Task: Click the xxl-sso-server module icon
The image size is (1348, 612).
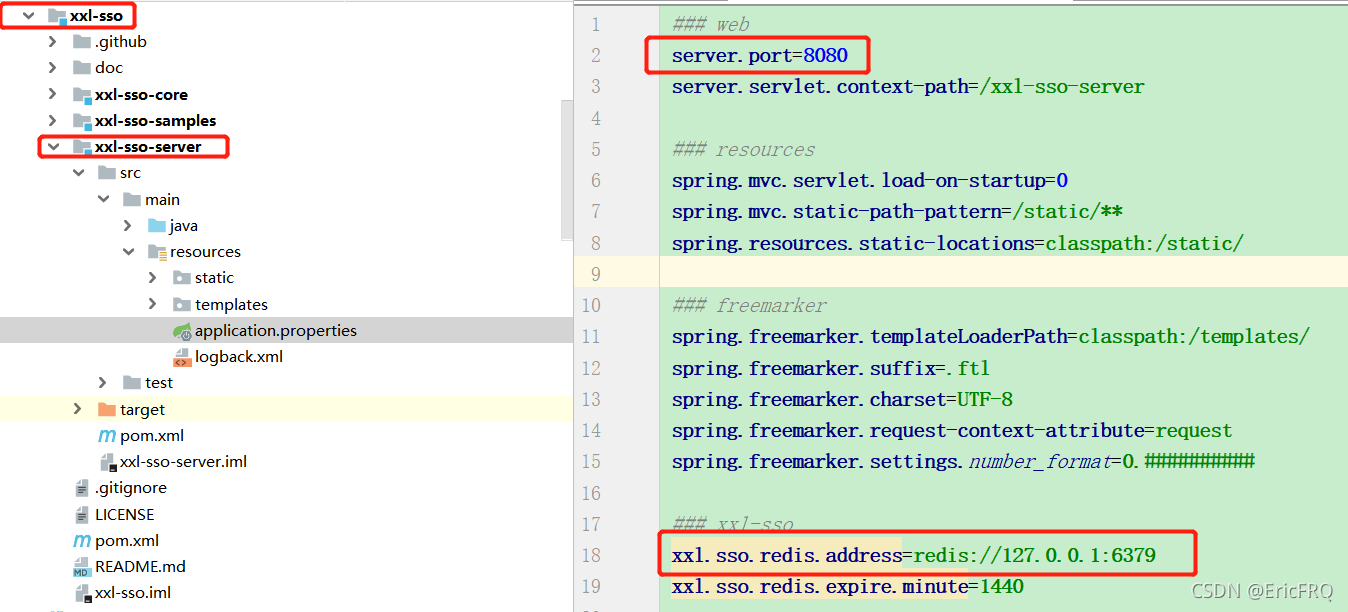Action: point(82,147)
